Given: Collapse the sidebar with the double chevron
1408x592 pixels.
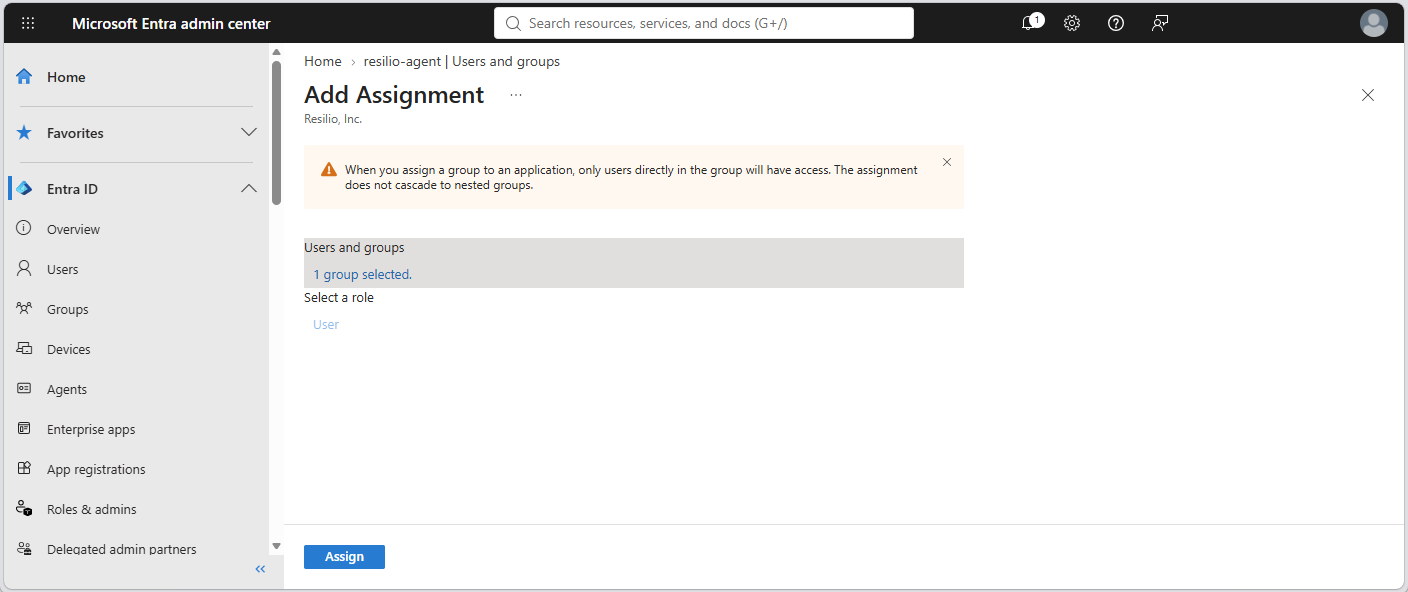Looking at the screenshot, I should 260,569.
